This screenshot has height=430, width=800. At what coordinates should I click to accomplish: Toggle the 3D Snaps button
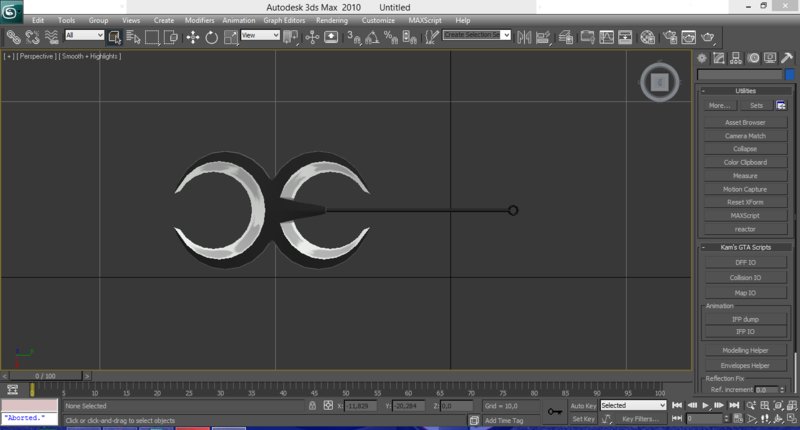point(354,37)
